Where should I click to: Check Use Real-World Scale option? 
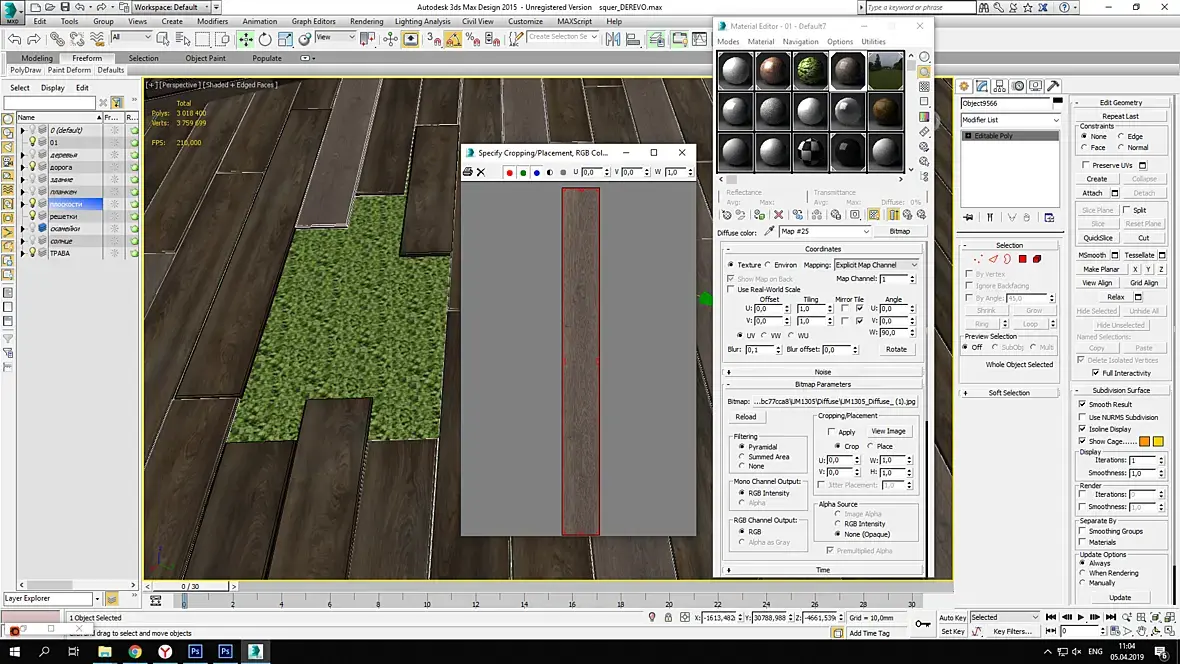click(731, 289)
